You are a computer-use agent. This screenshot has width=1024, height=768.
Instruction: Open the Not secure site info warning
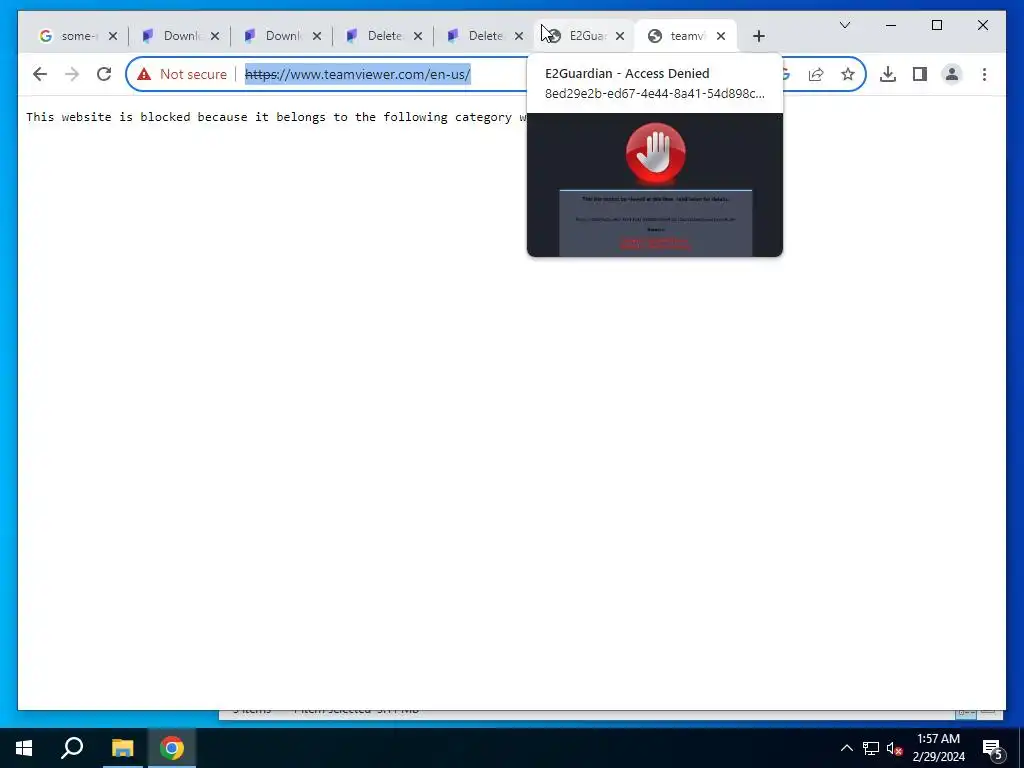coord(182,74)
